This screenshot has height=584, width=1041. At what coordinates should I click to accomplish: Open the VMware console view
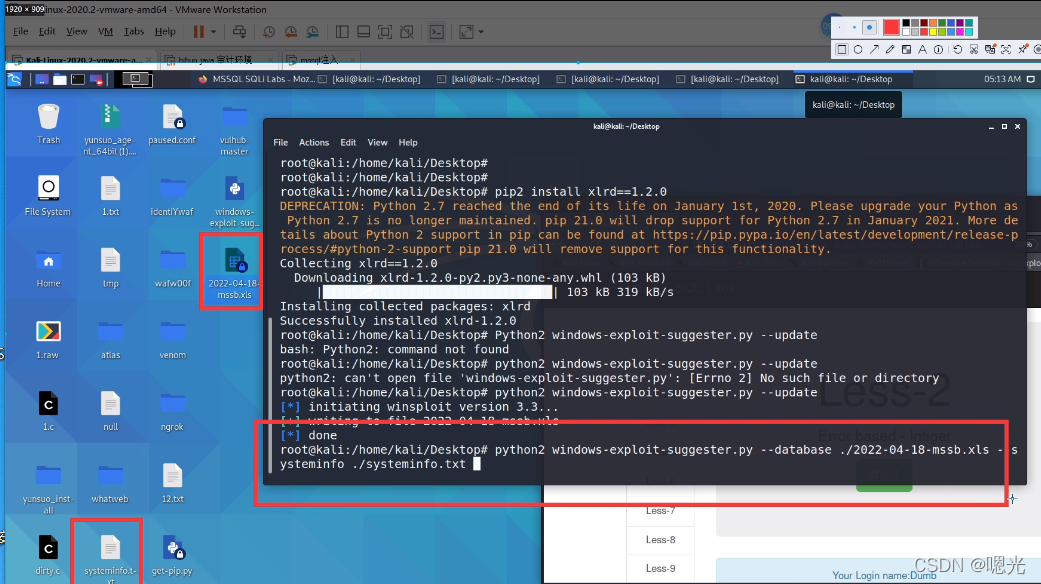[x=436, y=31]
